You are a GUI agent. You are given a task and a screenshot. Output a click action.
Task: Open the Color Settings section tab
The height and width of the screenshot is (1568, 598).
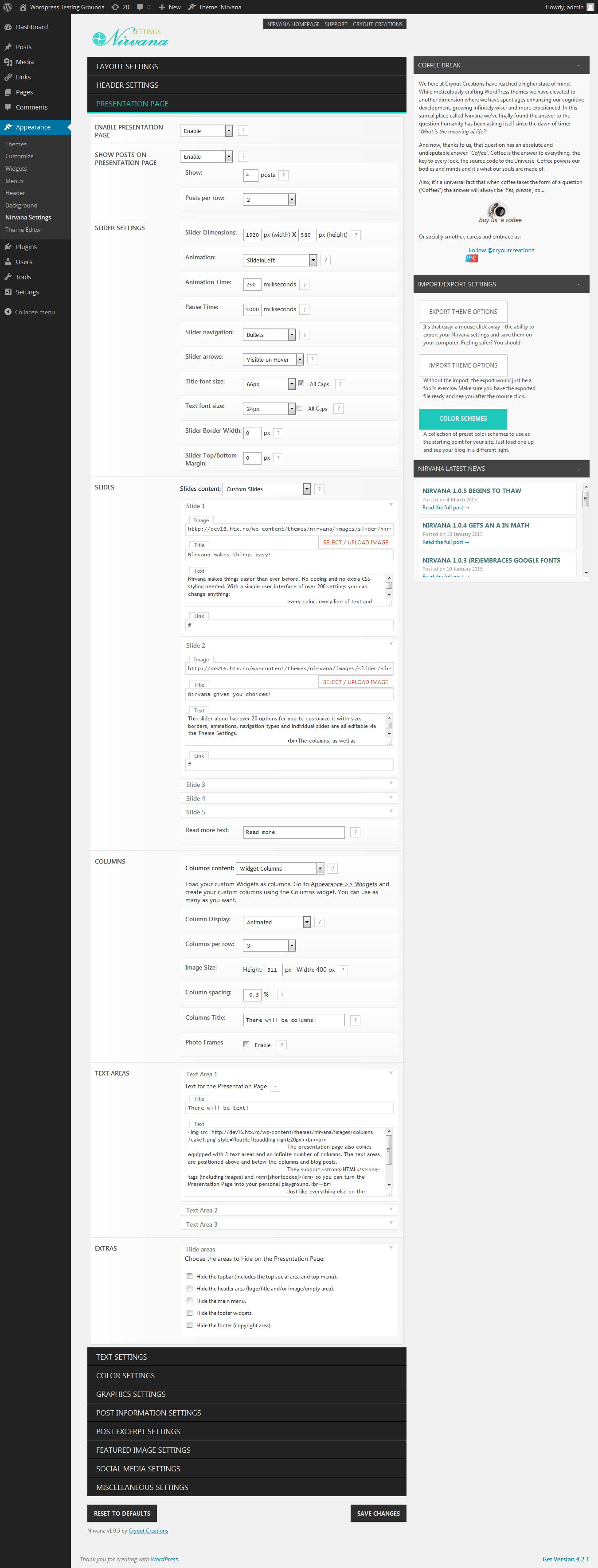coord(246,1376)
